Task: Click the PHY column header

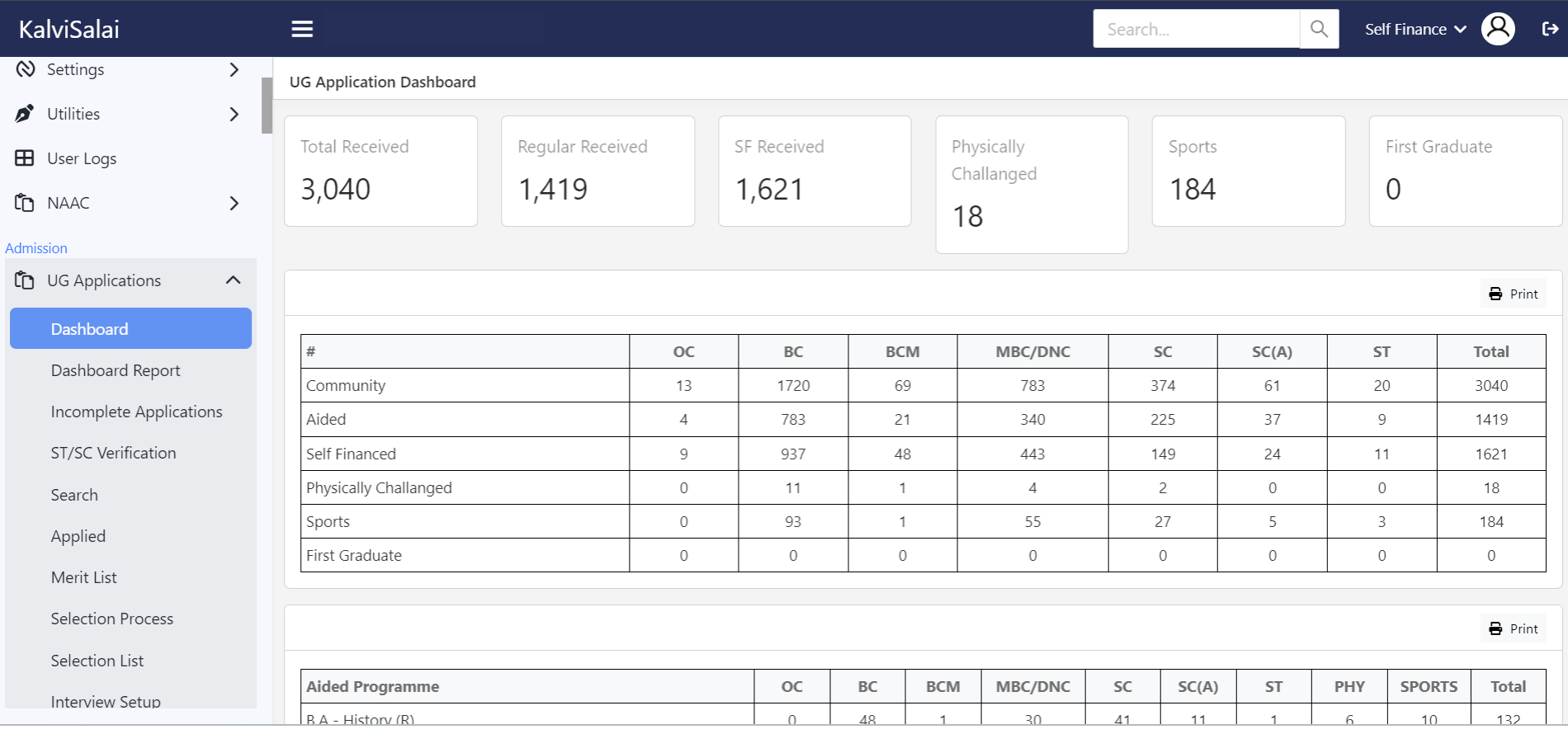Action: pyautogui.click(x=1349, y=686)
